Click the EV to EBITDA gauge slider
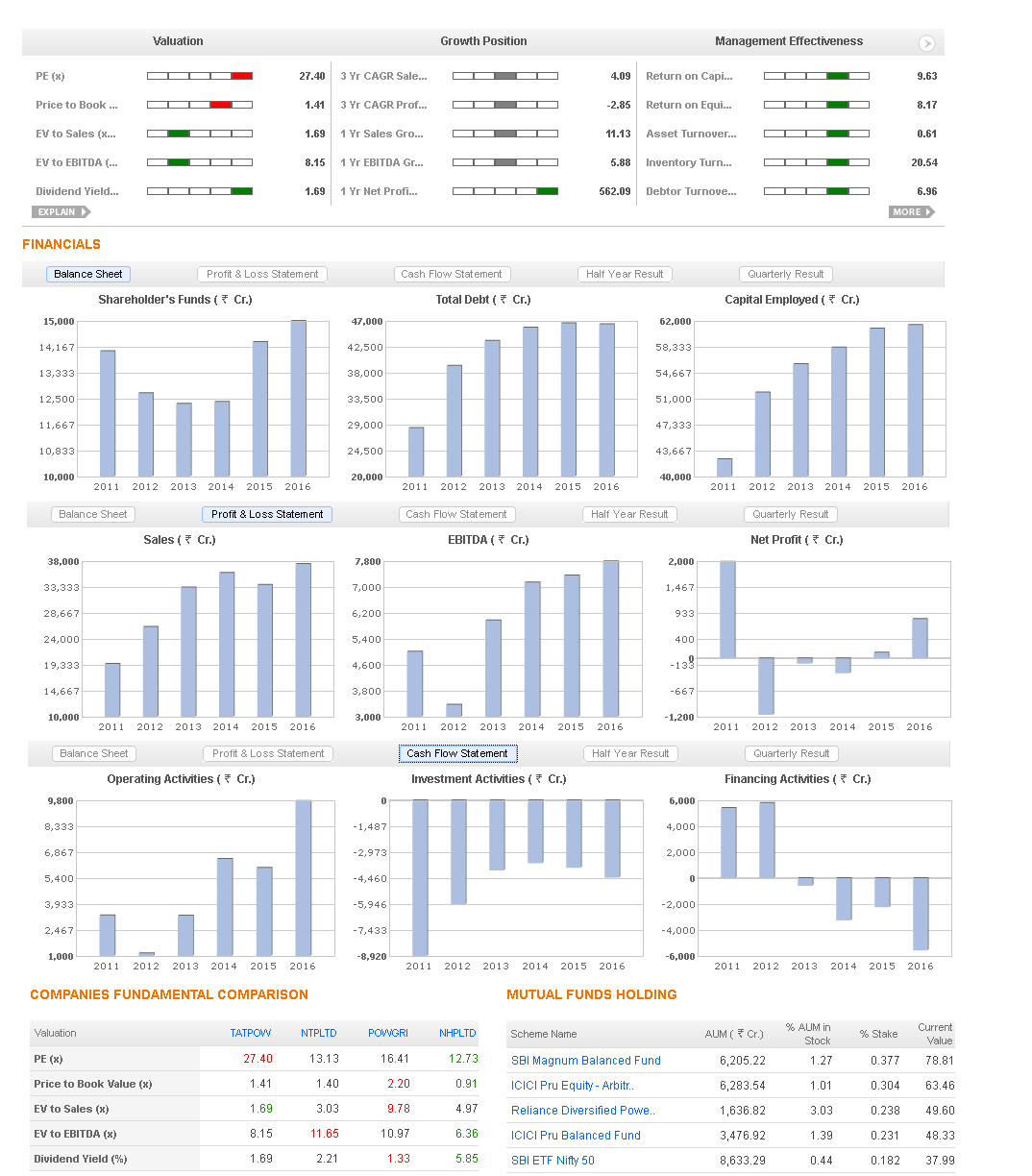 [x=179, y=162]
